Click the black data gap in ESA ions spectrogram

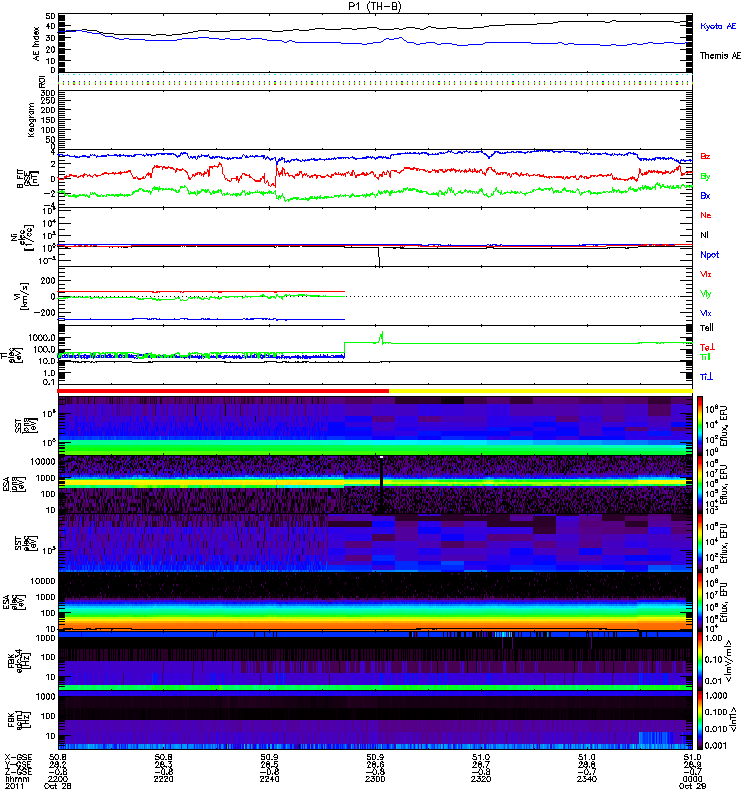tap(381, 485)
